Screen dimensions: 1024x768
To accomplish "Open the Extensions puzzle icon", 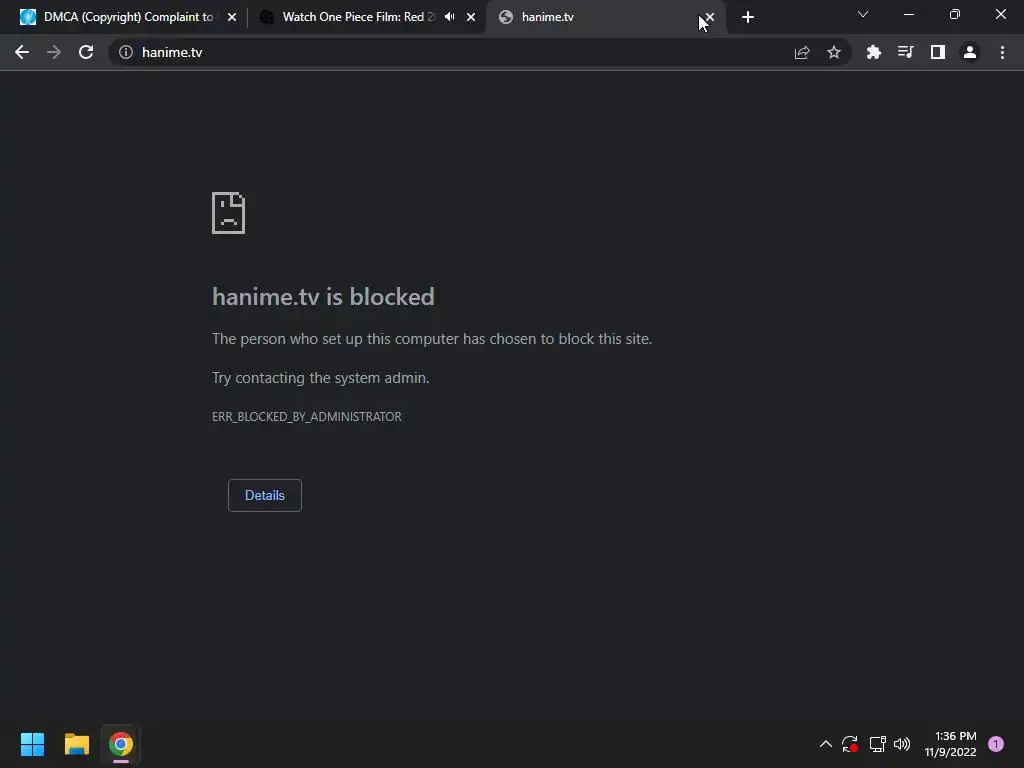I will pyautogui.click(x=874, y=52).
